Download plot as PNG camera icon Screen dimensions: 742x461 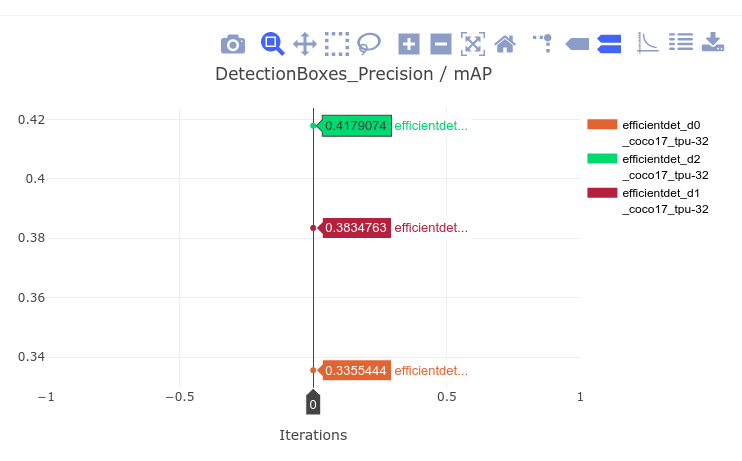[x=233, y=43]
